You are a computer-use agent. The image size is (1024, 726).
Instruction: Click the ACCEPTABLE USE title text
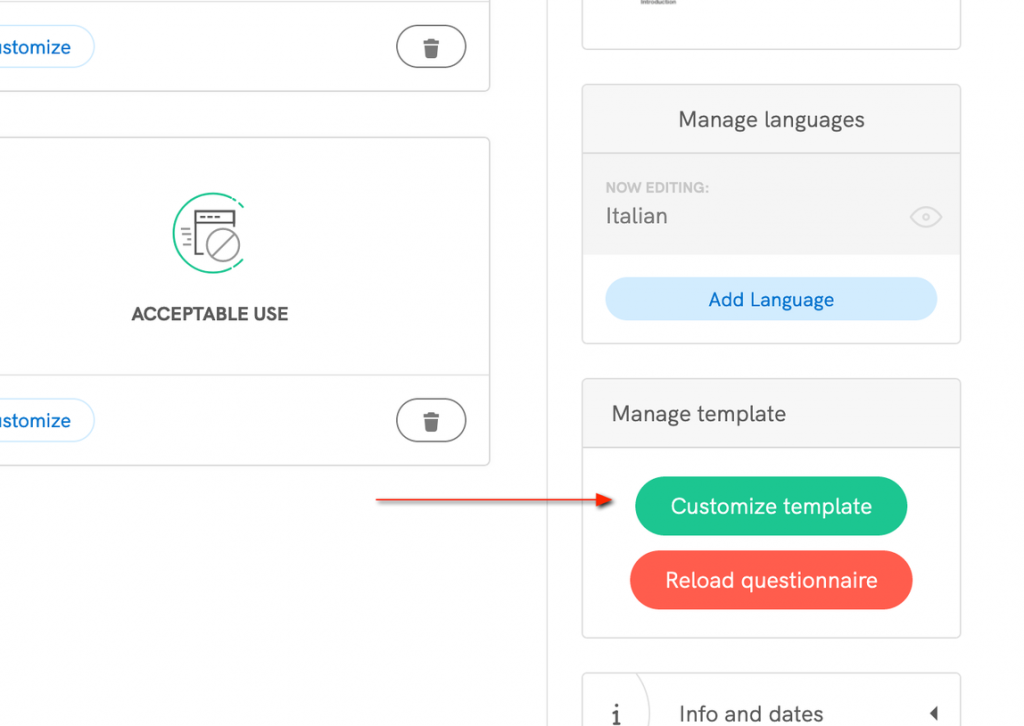(209, 314)
